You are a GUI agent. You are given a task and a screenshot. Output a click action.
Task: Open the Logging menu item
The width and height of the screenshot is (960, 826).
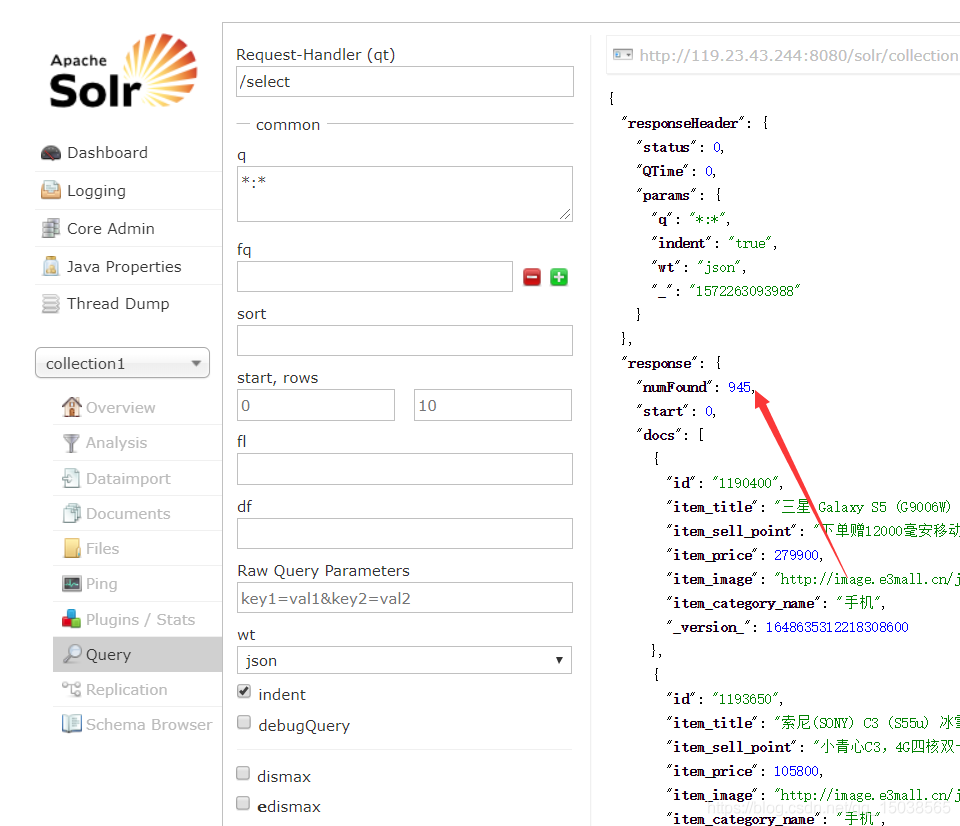(96, 191)
